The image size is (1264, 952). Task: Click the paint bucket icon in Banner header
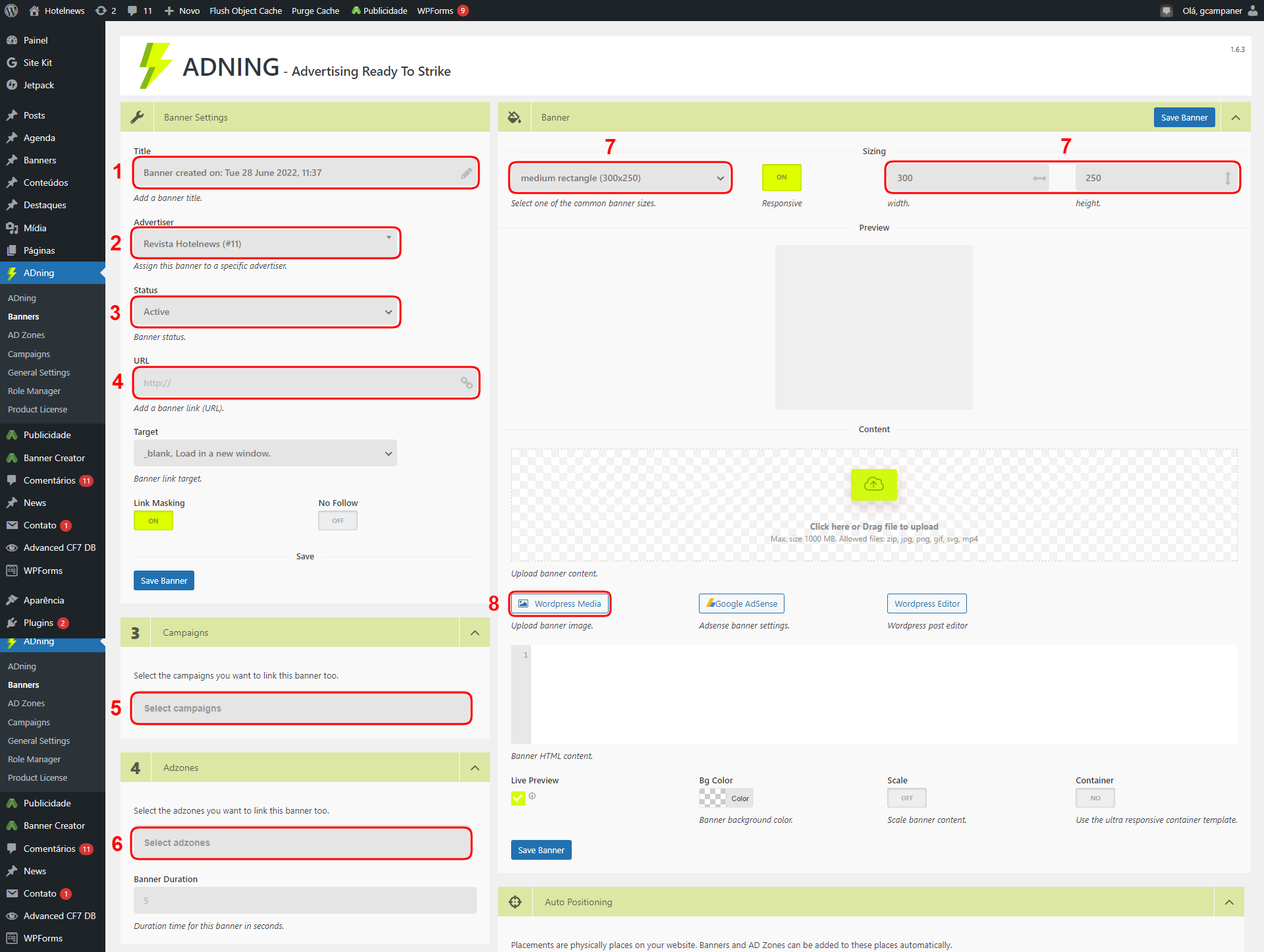coord(514,117)
